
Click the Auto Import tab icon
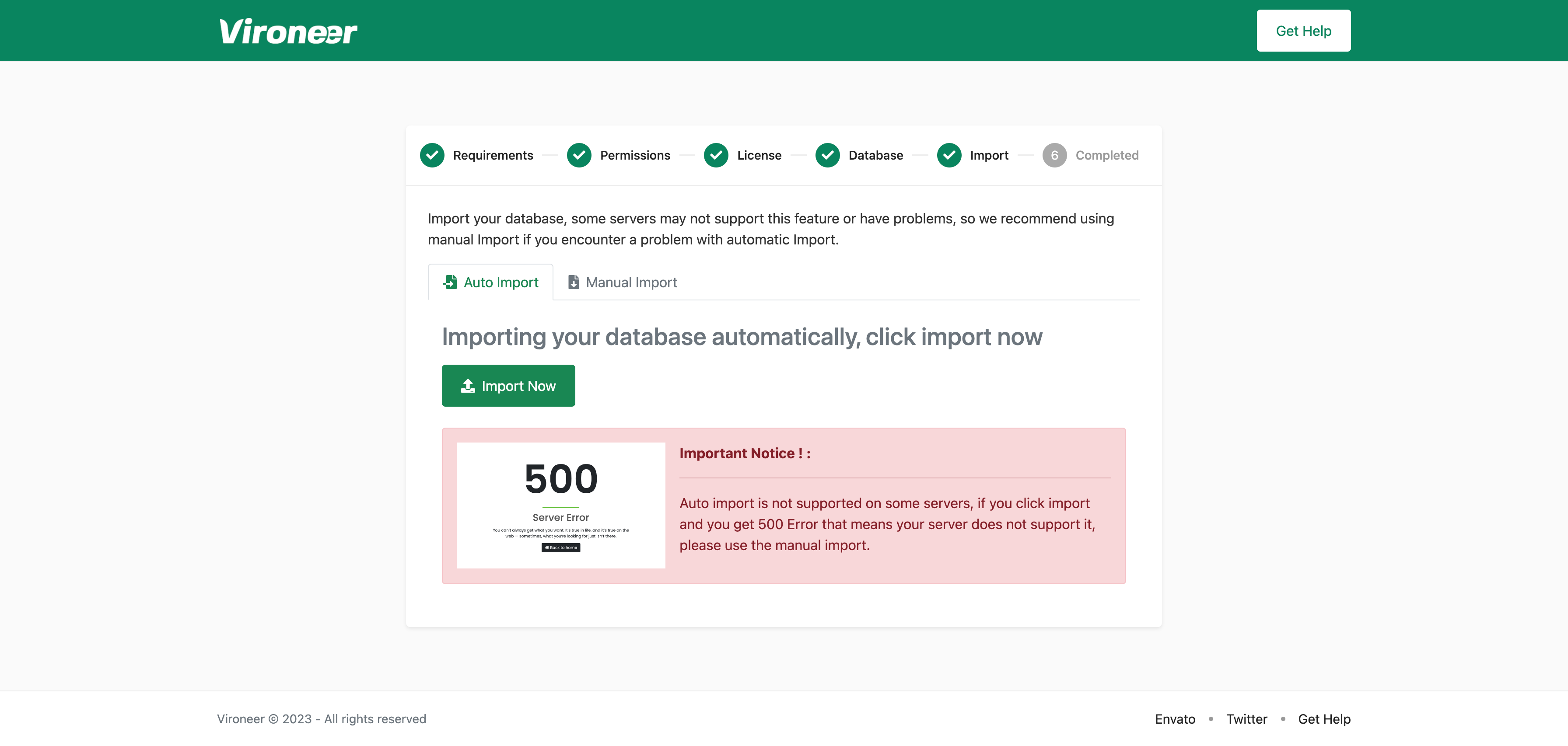click(x=450, y=282)
